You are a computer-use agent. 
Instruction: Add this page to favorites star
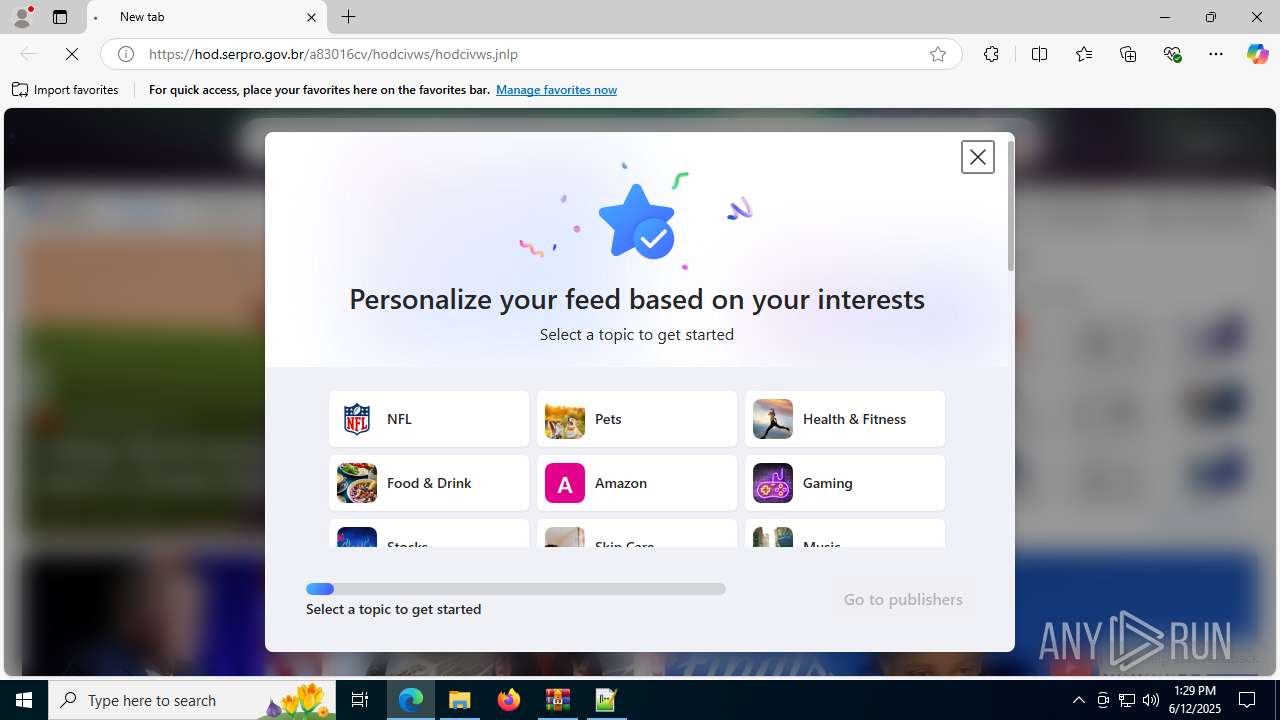[938, 54]
